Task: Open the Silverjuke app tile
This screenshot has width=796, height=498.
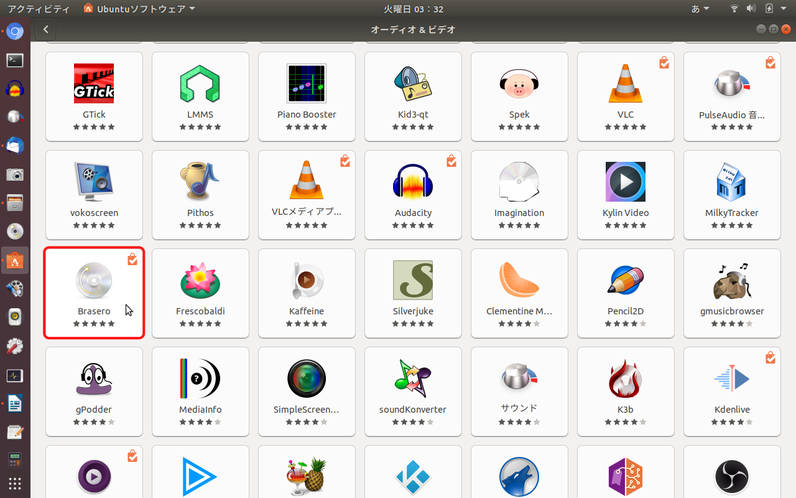Action: point(413,293)
